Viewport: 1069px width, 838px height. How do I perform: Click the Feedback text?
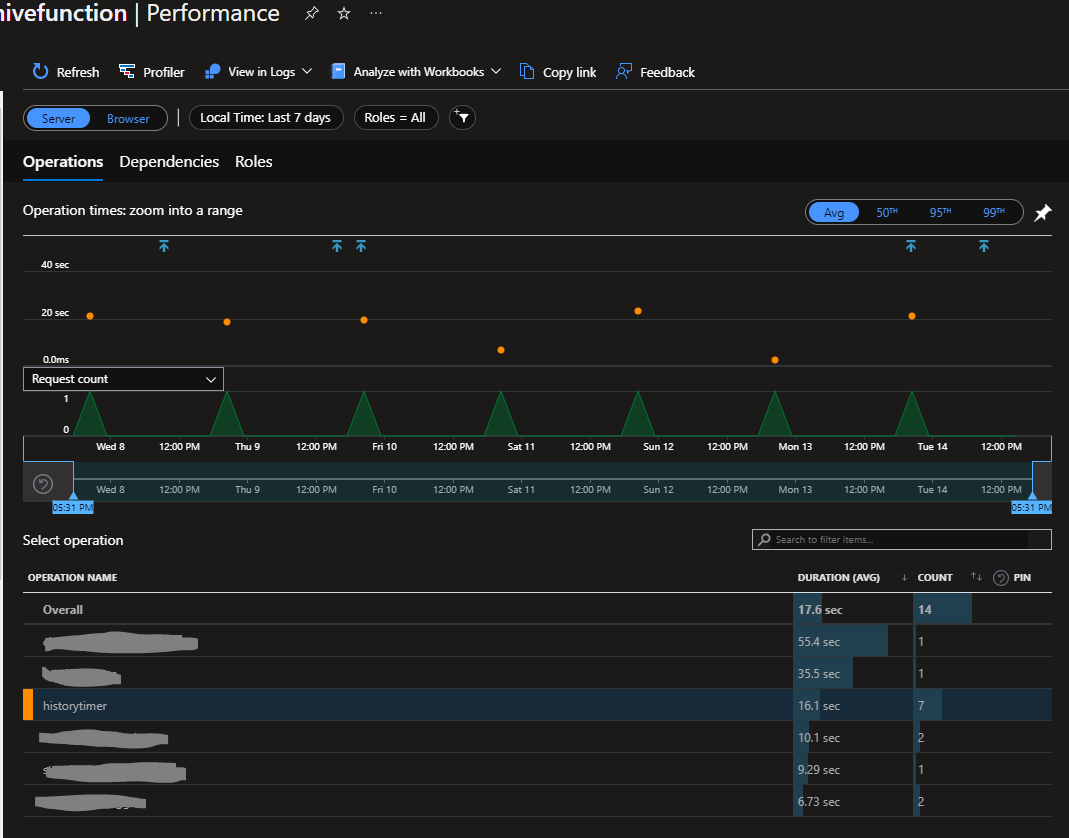[x=667, y=72]
